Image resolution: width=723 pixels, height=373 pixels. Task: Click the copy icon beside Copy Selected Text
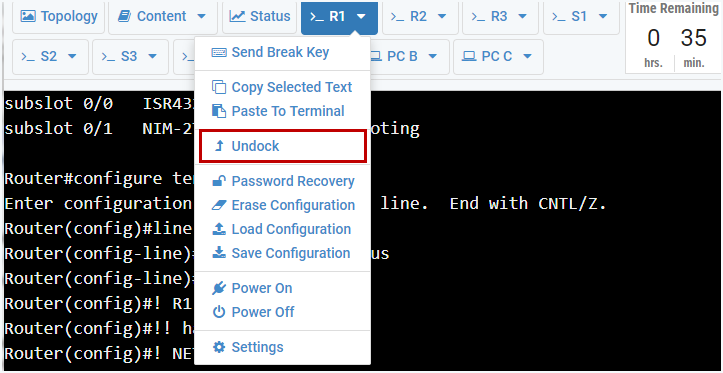tap(219, 87)
